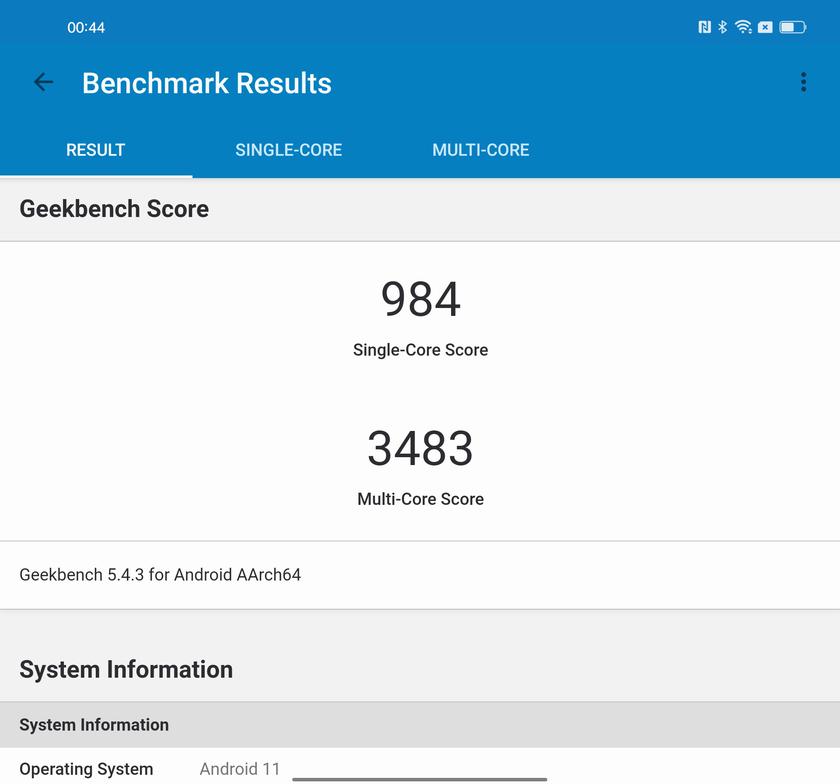
Task: Select the RESULT tab
Action: [95, 150]
